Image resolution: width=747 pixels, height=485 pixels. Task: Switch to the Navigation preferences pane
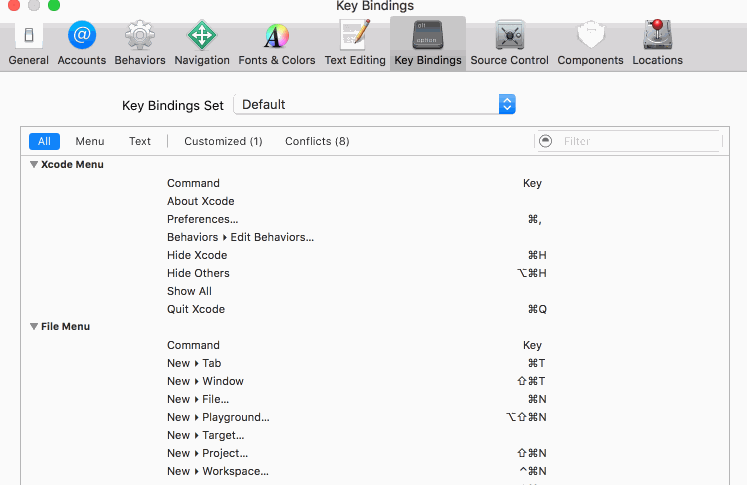click(x=202, y=44)
